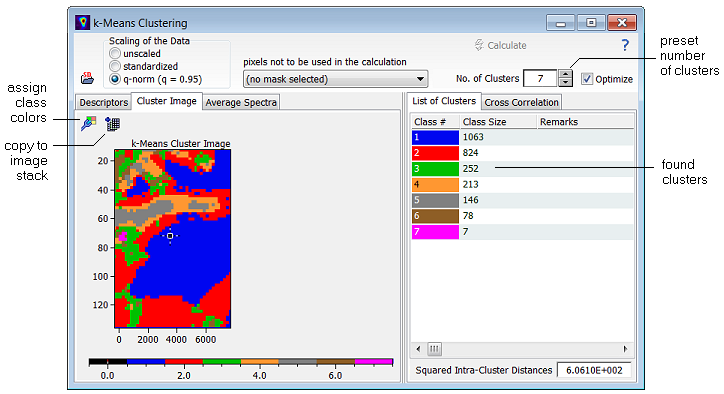The image size is (724, 394).
Task: Click the No. of Clusters input field
Action: coord(540,79)
